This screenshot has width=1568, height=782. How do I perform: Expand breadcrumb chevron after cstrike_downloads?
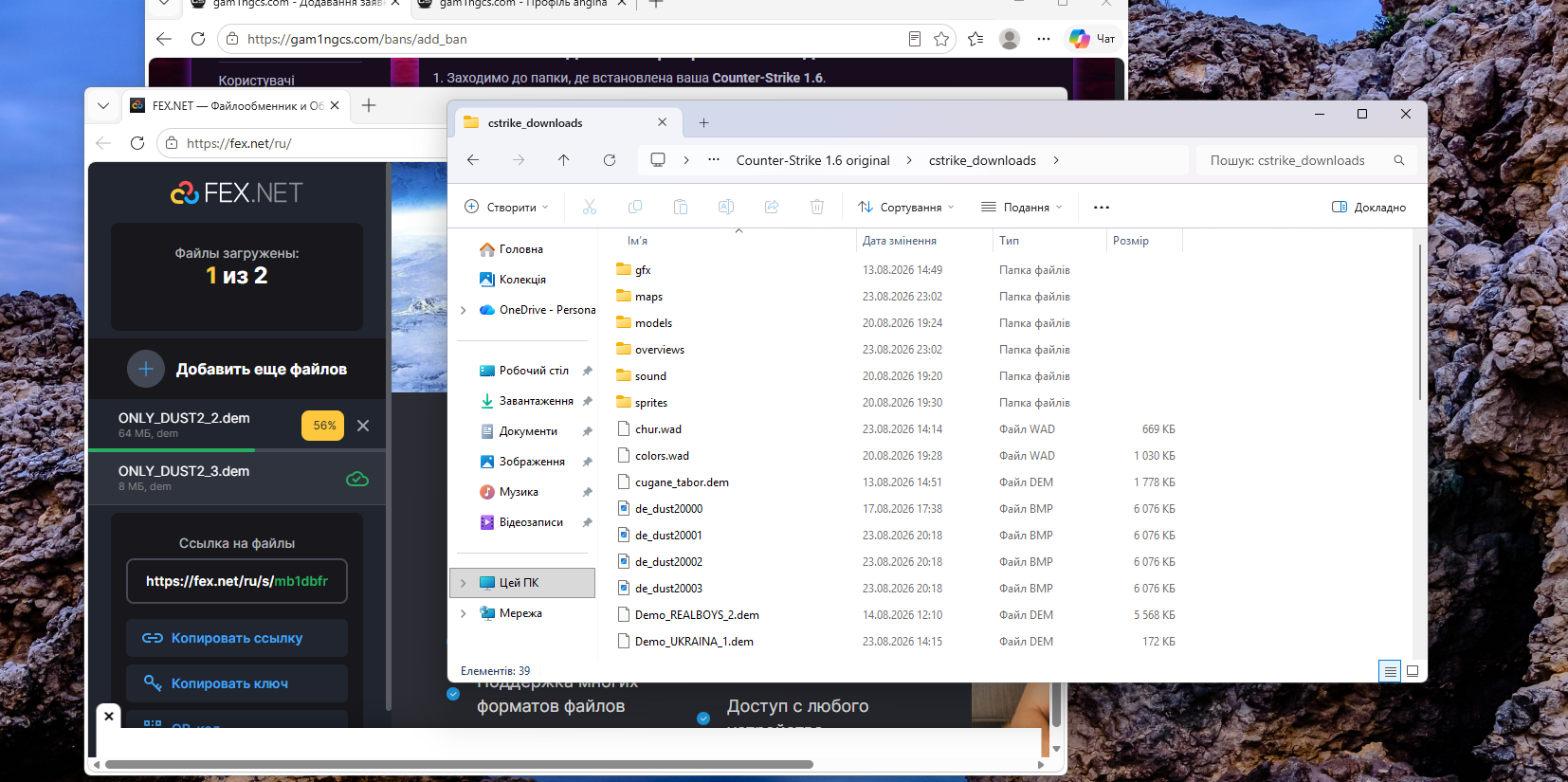(1056, 160)
